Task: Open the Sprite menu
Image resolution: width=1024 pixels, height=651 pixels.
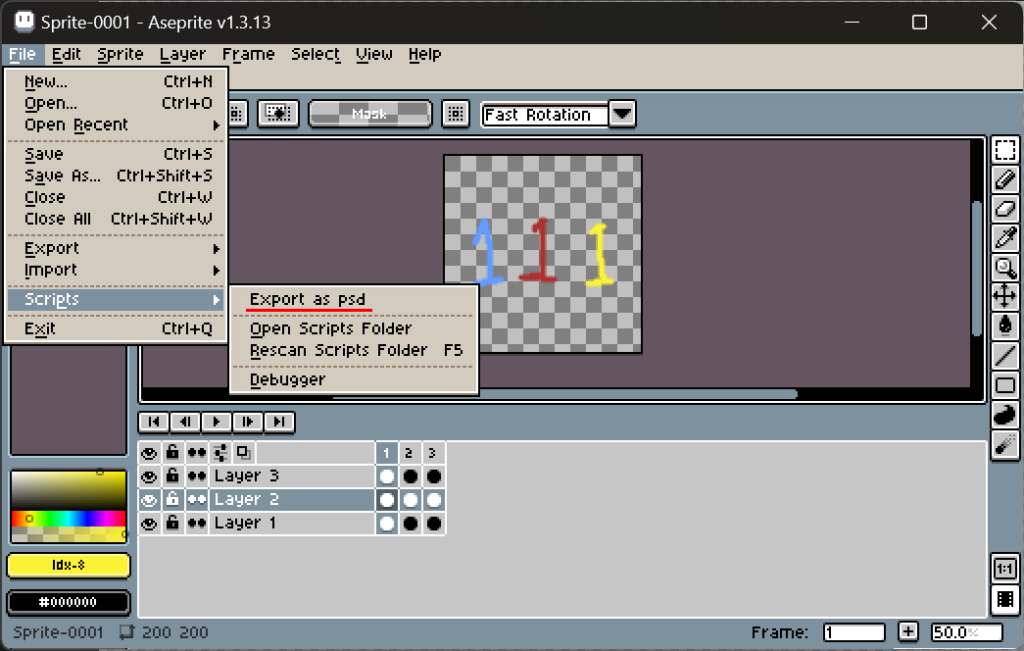Action: pyautogui.click(x=120, y=54)
